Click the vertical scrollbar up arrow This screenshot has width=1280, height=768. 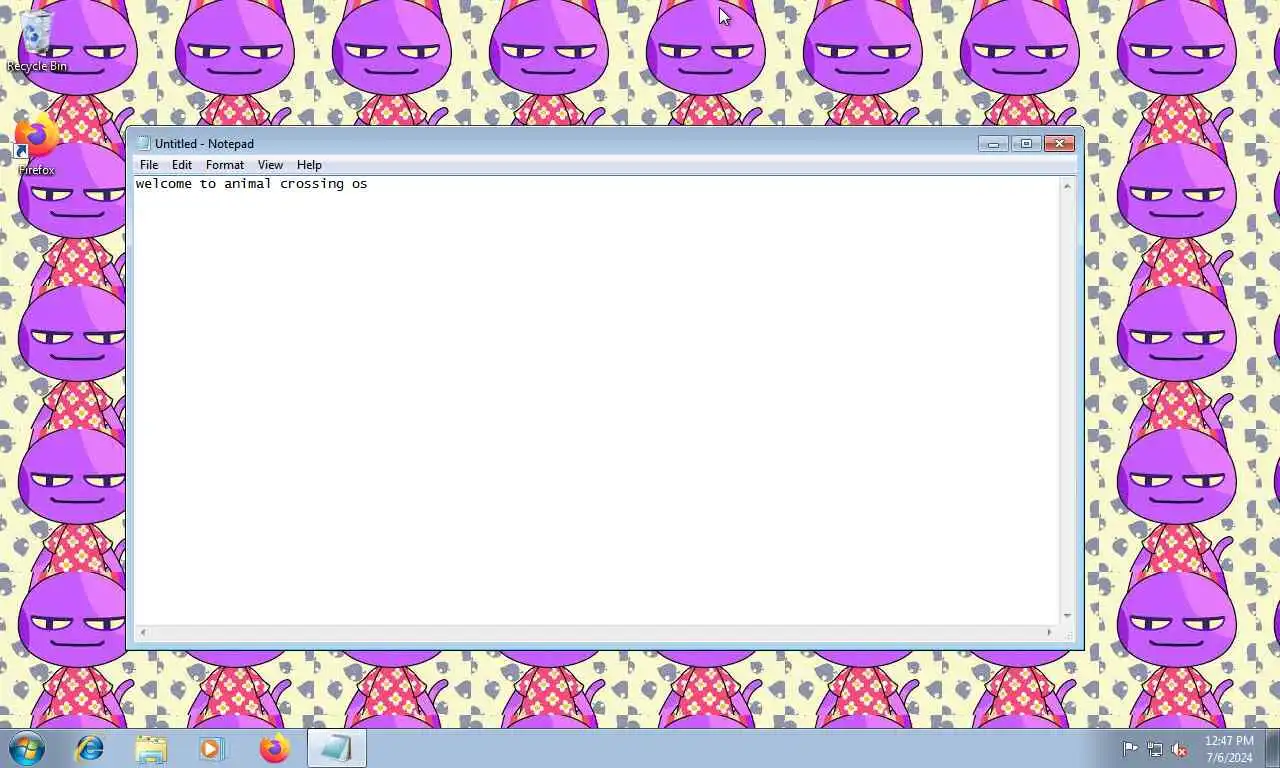(1067, 186)
